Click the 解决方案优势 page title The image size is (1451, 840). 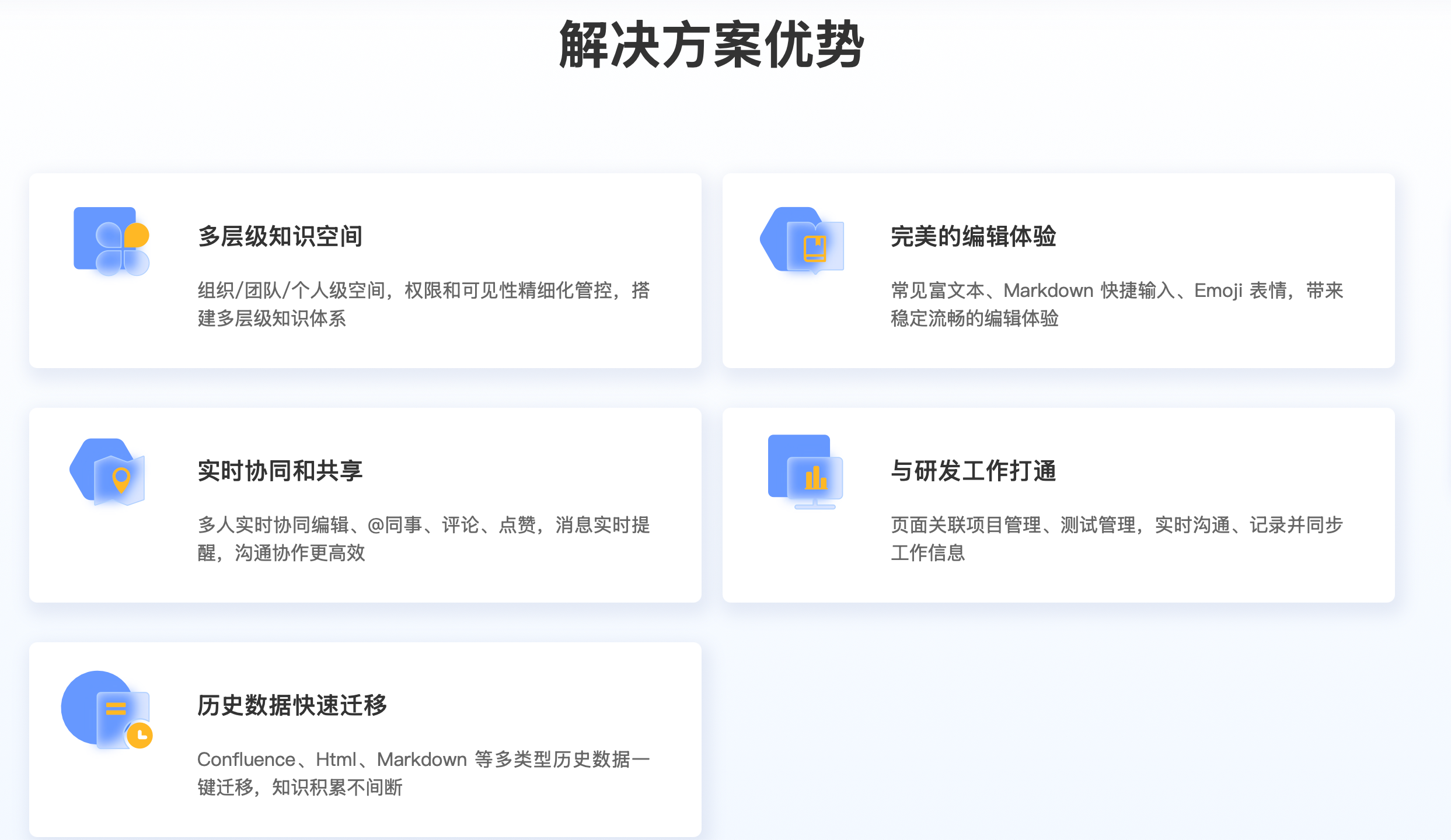(711, 44)
